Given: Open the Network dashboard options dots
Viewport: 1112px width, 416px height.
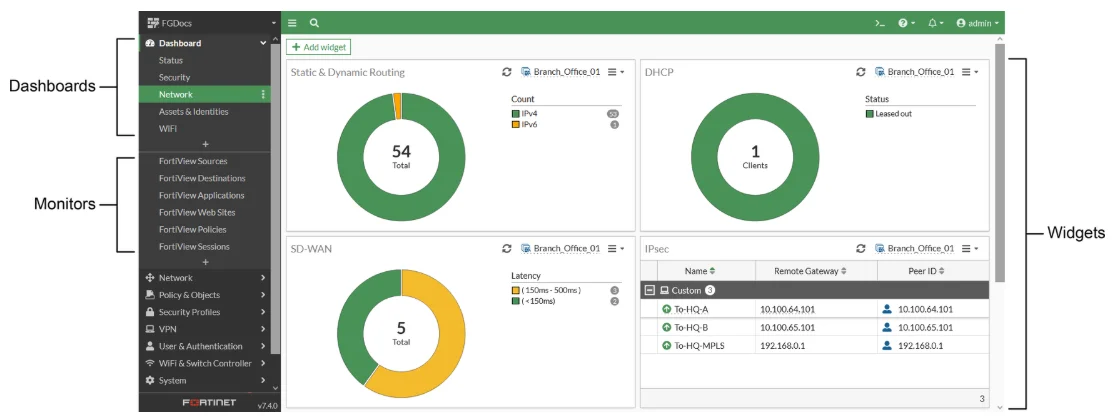Looking at the screenshot, I should point(263,94).
